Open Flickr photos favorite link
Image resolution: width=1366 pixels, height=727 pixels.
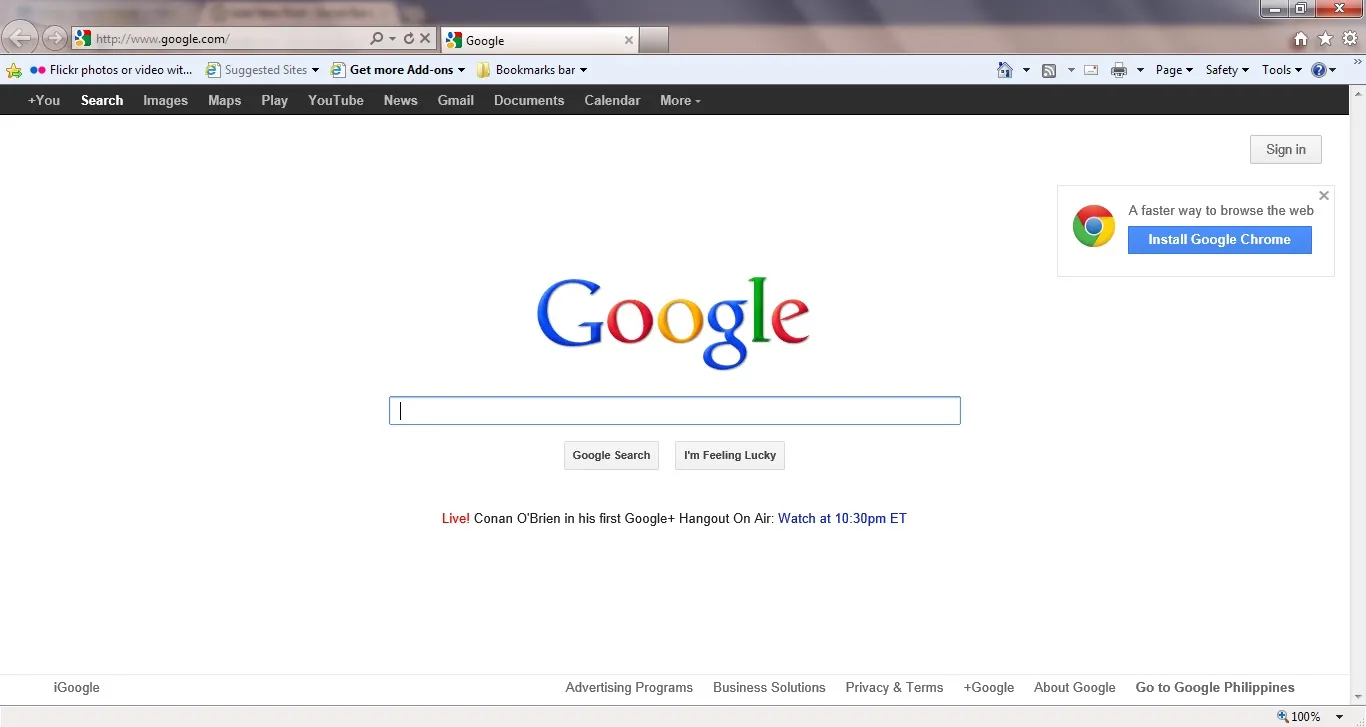click(x=111, y=70)
